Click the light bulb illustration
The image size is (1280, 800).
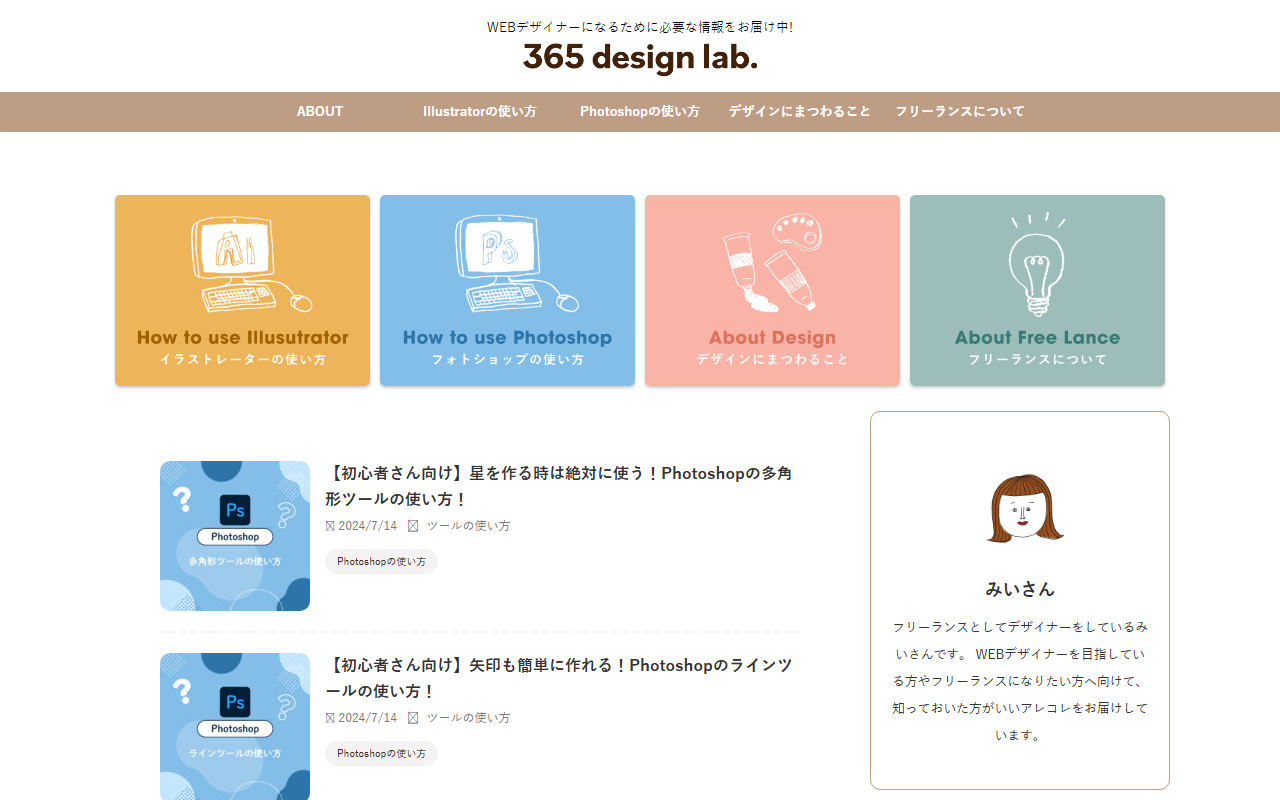point(1037,264)
